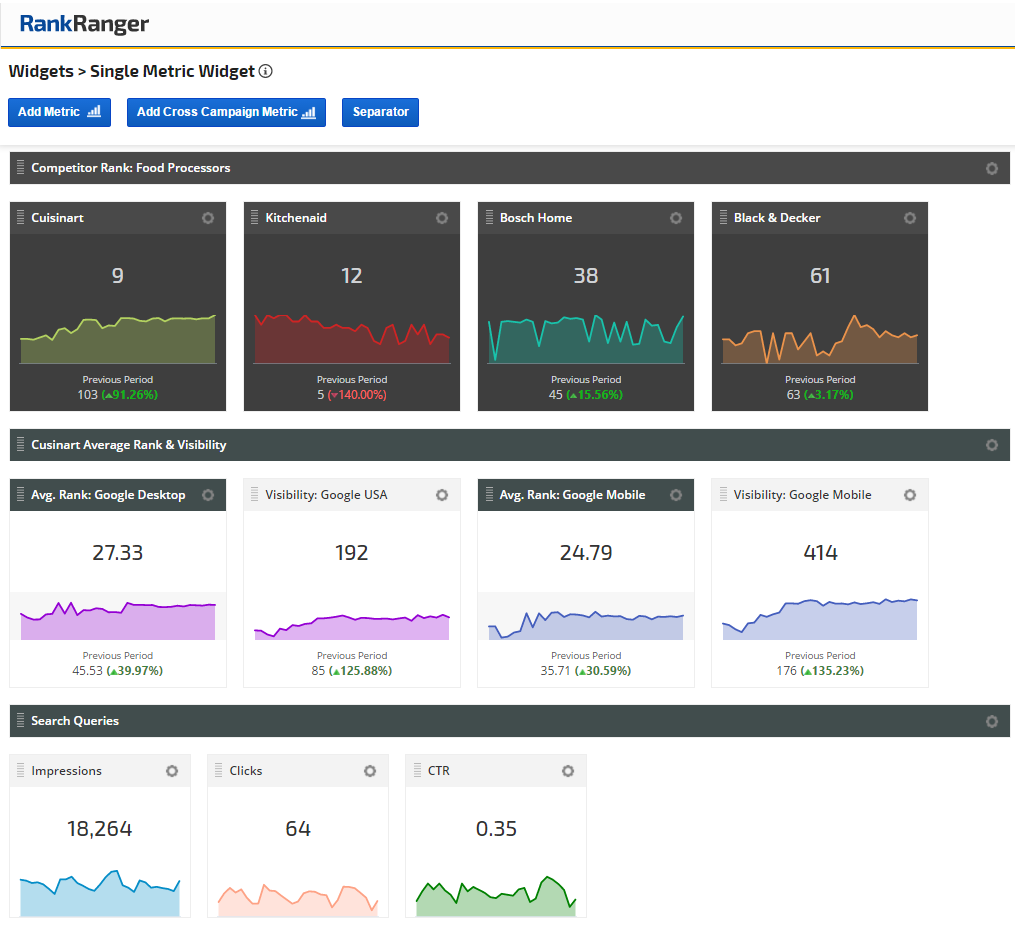Click the RankRanger logo

pyautogui.click(x=85, y=24)
